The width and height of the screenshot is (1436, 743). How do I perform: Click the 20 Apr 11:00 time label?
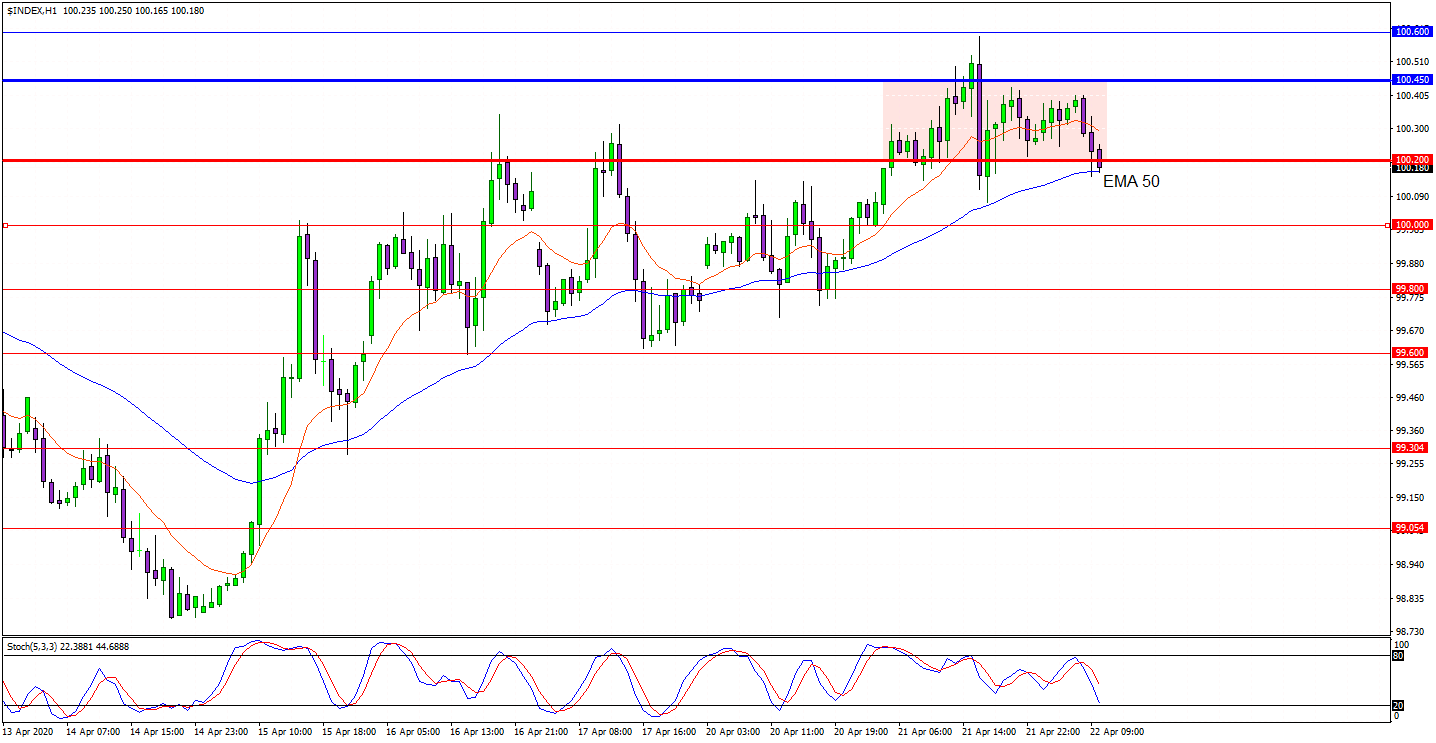coord(798,731)
